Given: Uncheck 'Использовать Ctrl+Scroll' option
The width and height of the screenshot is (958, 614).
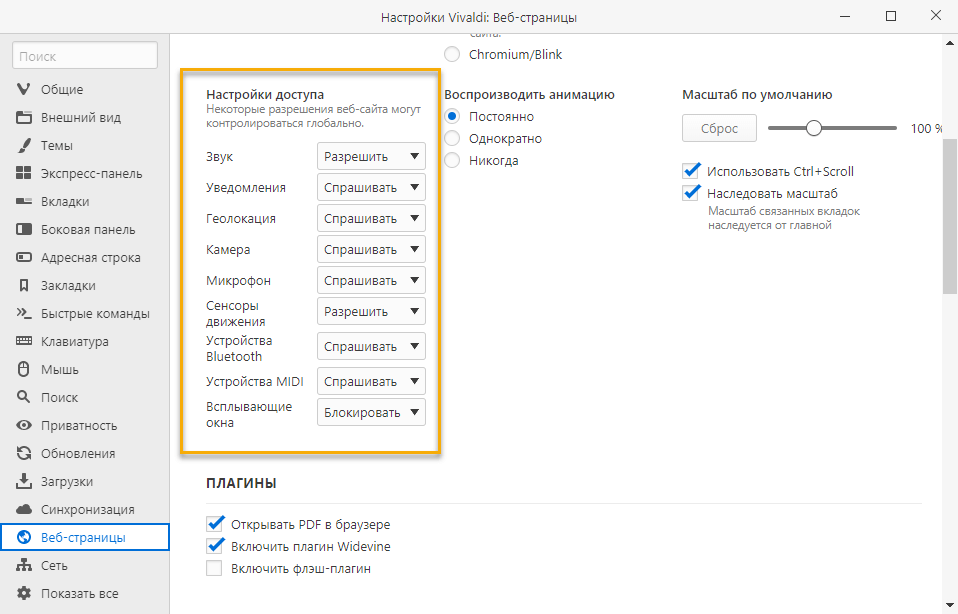Looking at the screenshot, I should coord(690,171).
